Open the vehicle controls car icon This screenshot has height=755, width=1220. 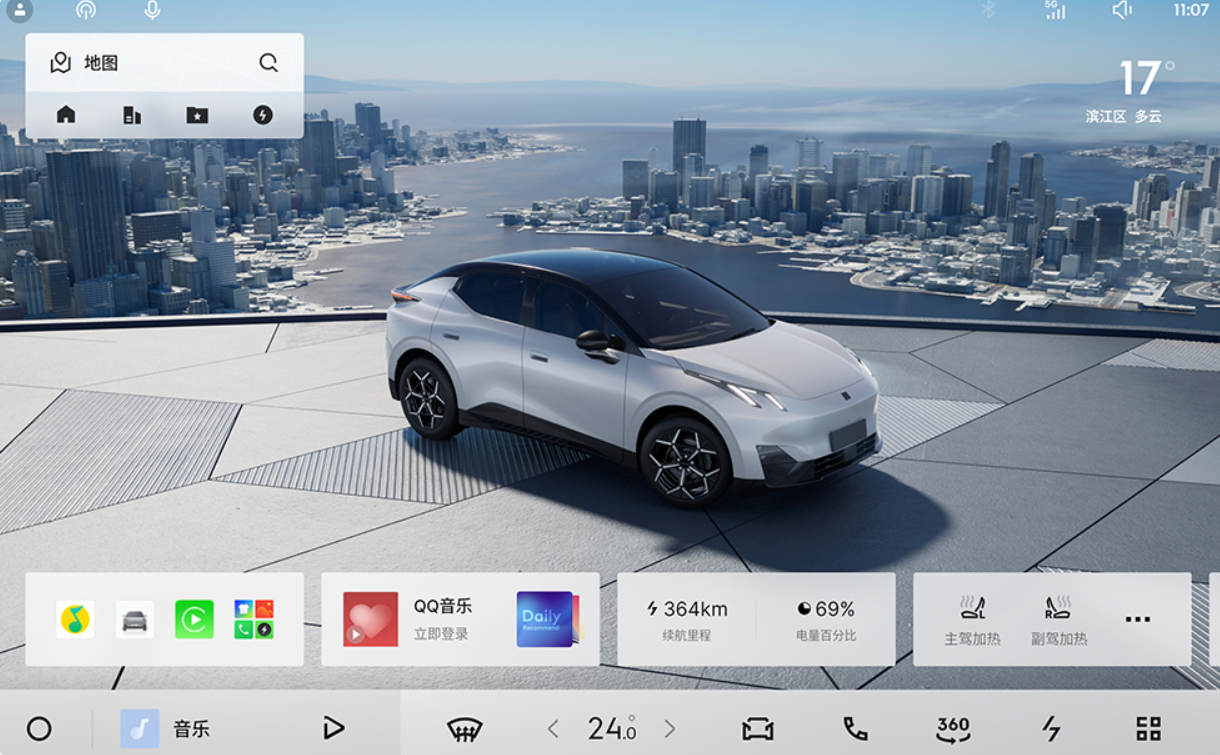(757, 729)
